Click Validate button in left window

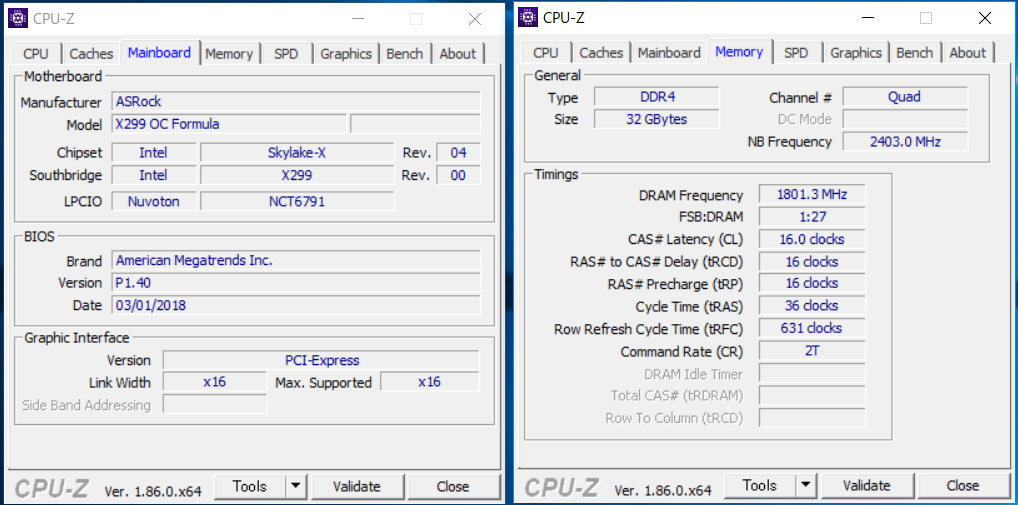click(x=357, y=486)
